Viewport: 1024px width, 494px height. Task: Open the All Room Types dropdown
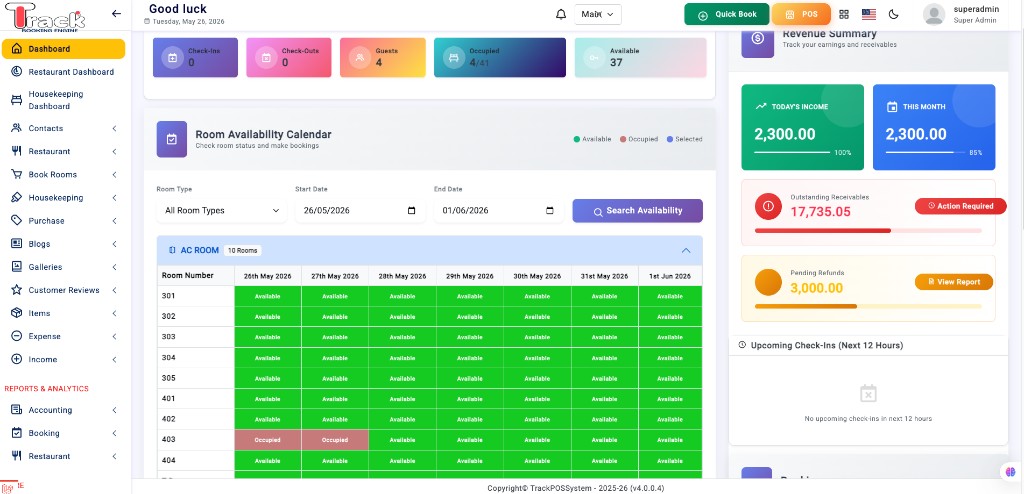click(221, 210)
